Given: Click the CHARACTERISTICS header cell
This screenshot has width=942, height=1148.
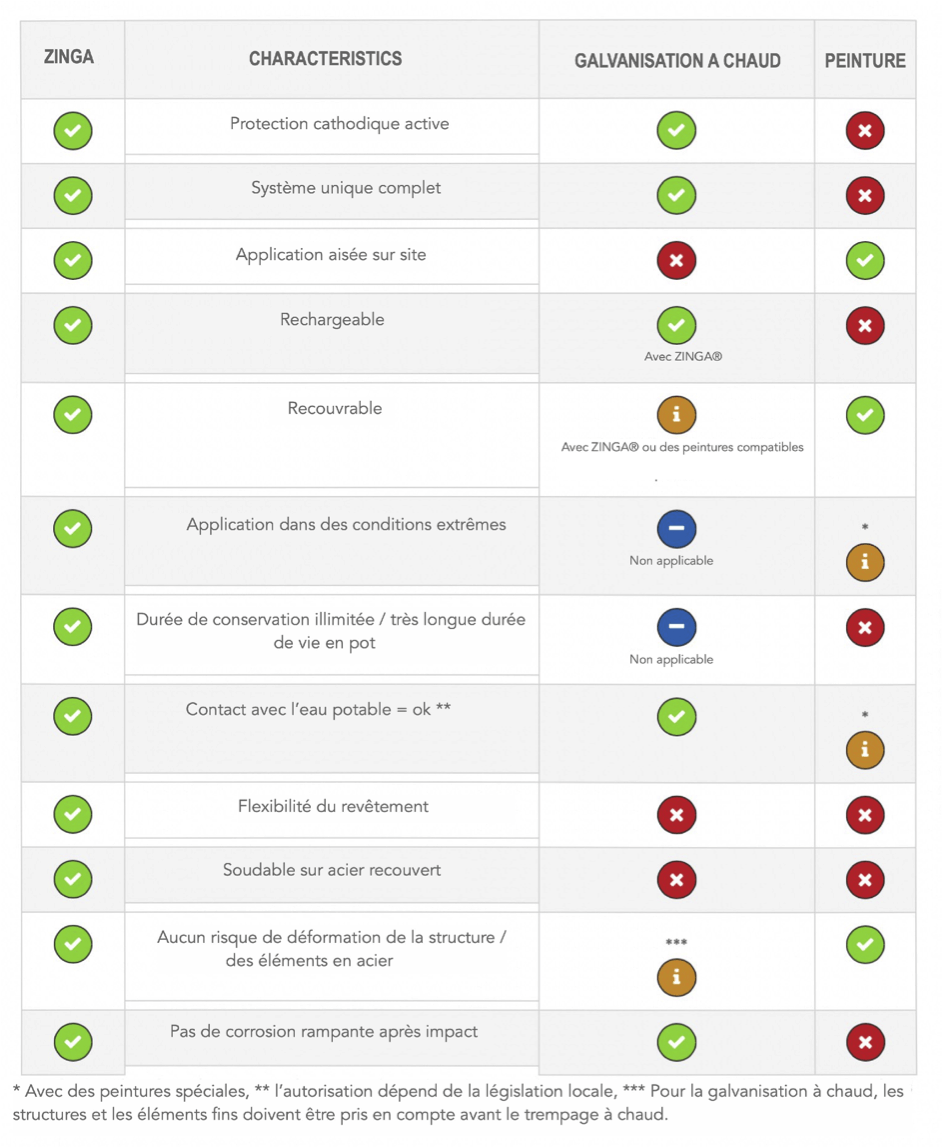Looking at the screenshot, I should click(x=325, y=59).
